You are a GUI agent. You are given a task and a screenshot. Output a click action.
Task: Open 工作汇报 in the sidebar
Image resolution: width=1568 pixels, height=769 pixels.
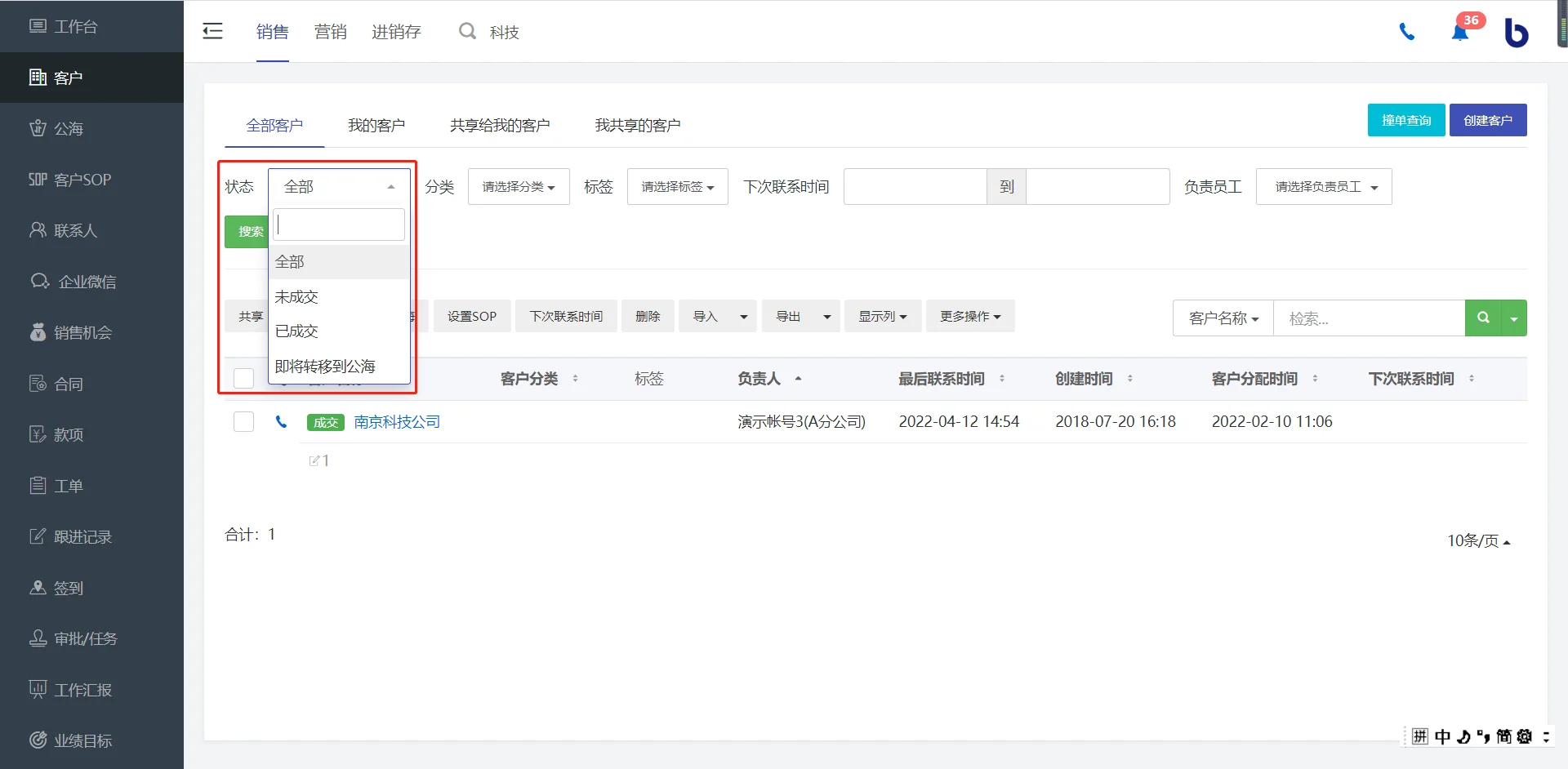coord(91,690)
